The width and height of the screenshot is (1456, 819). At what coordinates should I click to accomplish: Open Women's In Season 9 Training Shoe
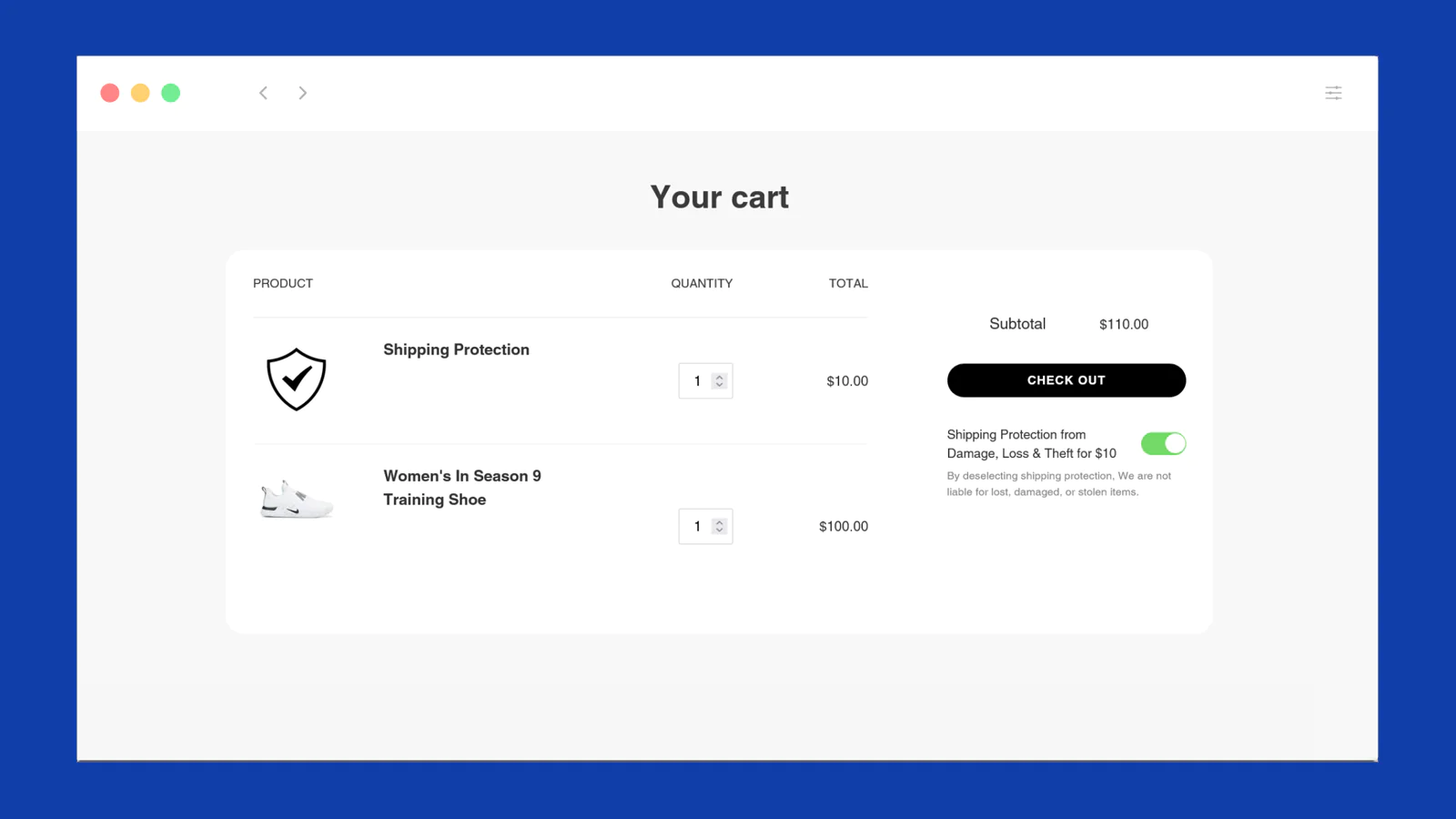point(461,488)
